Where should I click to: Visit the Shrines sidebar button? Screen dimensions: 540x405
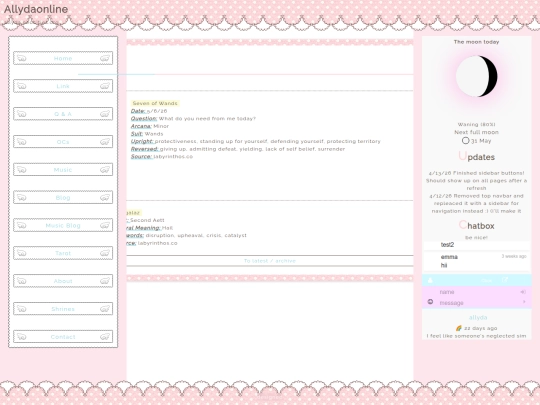pyautogui.click(x=63, y=309)
